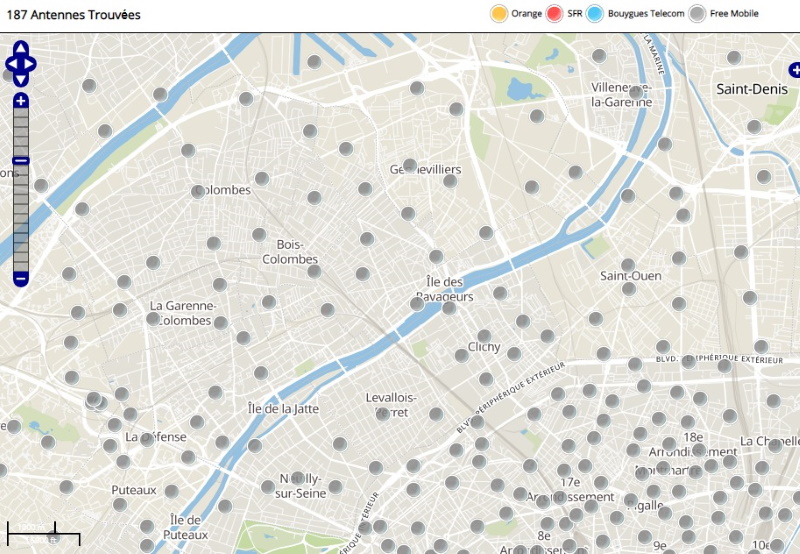
Task: Pan the map left with the arrow
Action: point(11,64)
